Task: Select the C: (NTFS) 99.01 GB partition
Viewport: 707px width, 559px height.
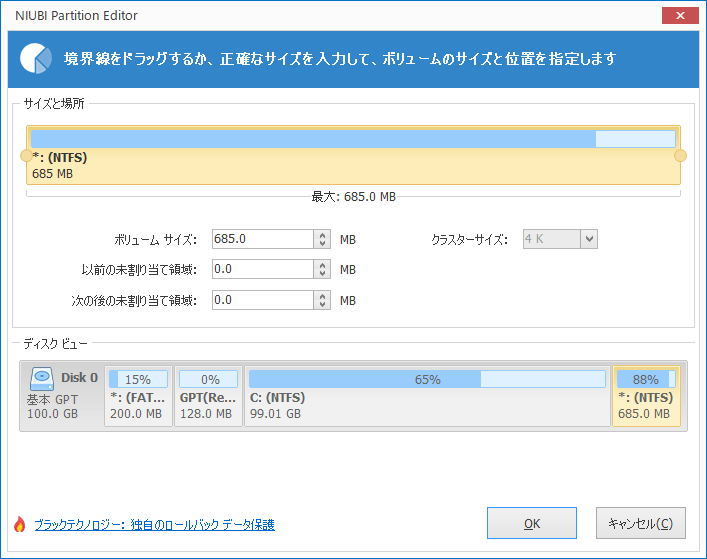Action: pyautogui.click(x=427, y=396)
